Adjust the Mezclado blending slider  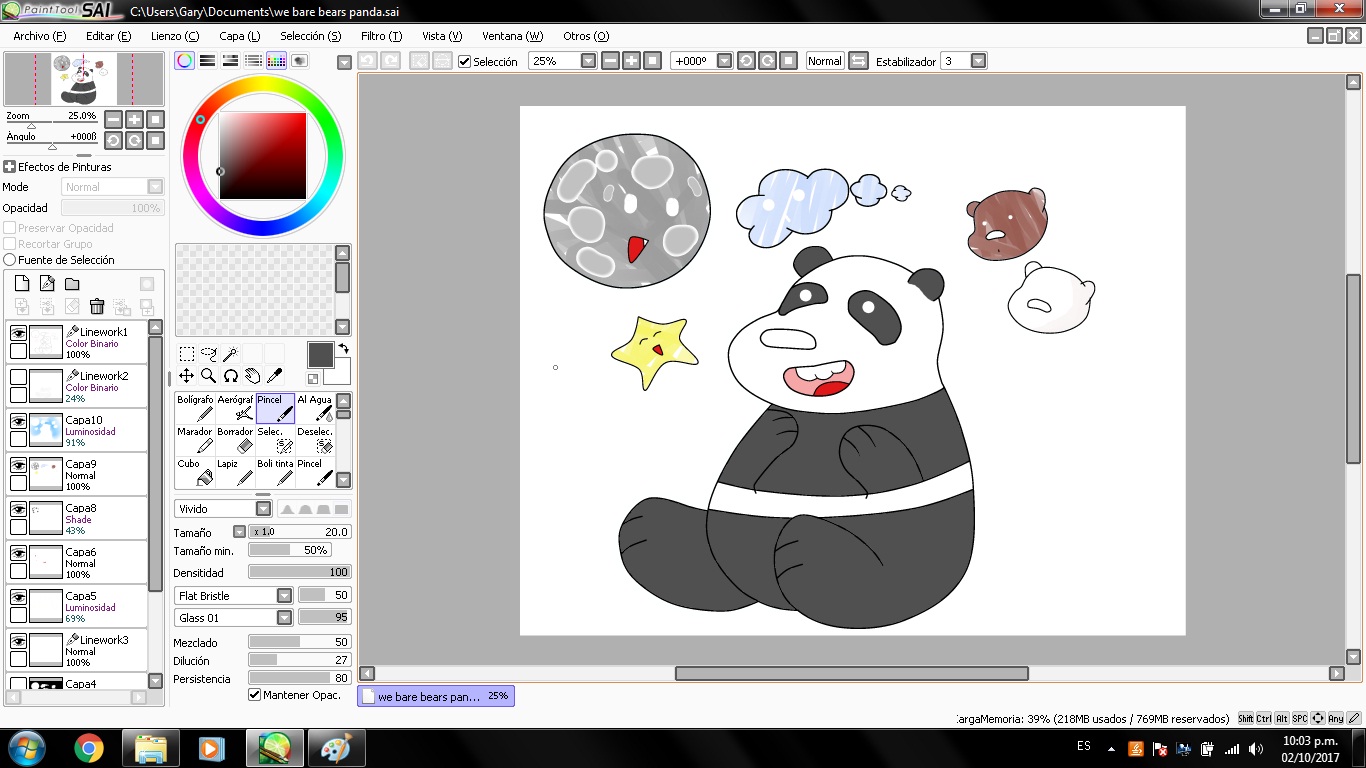coord(300,642)
